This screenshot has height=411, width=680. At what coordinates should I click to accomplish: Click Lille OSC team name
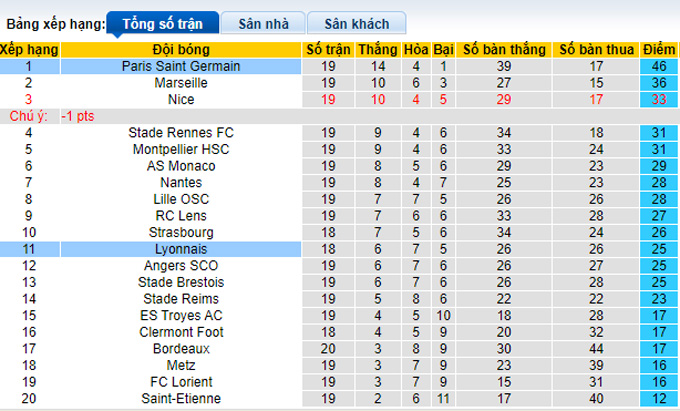click(x=181, y=199)
